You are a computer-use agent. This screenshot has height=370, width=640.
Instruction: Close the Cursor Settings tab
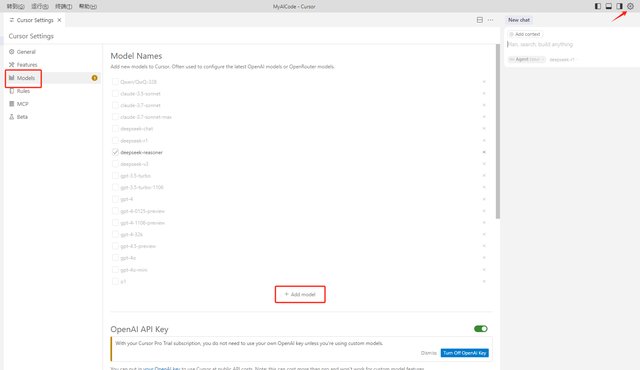[x=59, y=20]
